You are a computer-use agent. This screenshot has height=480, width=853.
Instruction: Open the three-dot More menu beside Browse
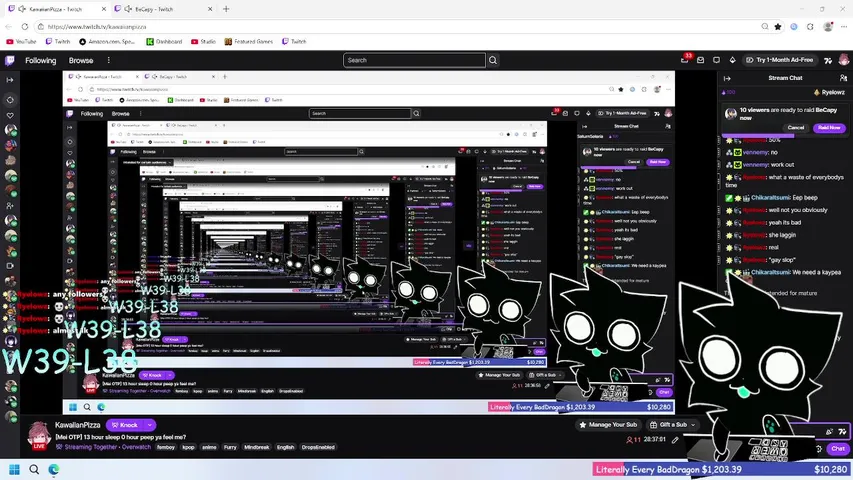point(108,60)
